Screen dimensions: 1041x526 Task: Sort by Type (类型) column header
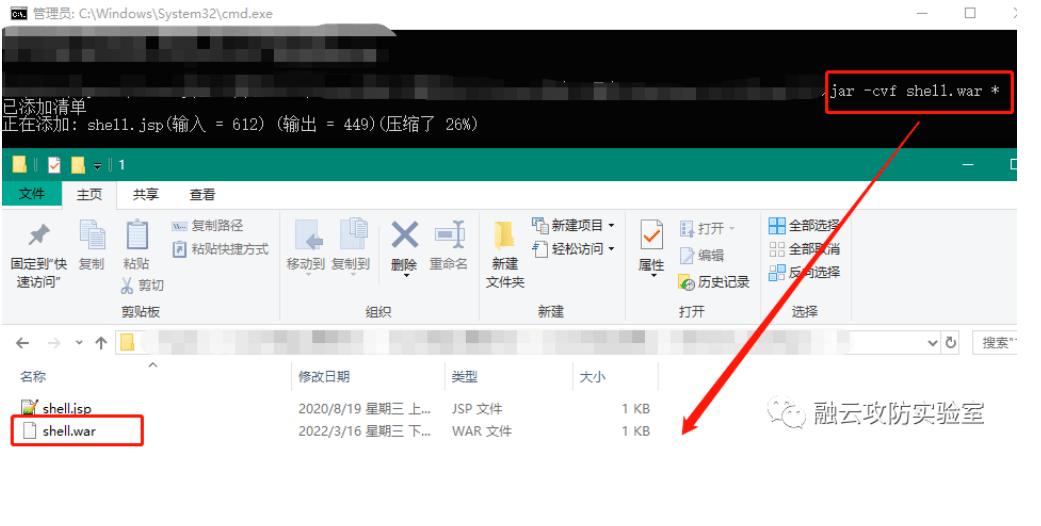[x=465, y=377]
